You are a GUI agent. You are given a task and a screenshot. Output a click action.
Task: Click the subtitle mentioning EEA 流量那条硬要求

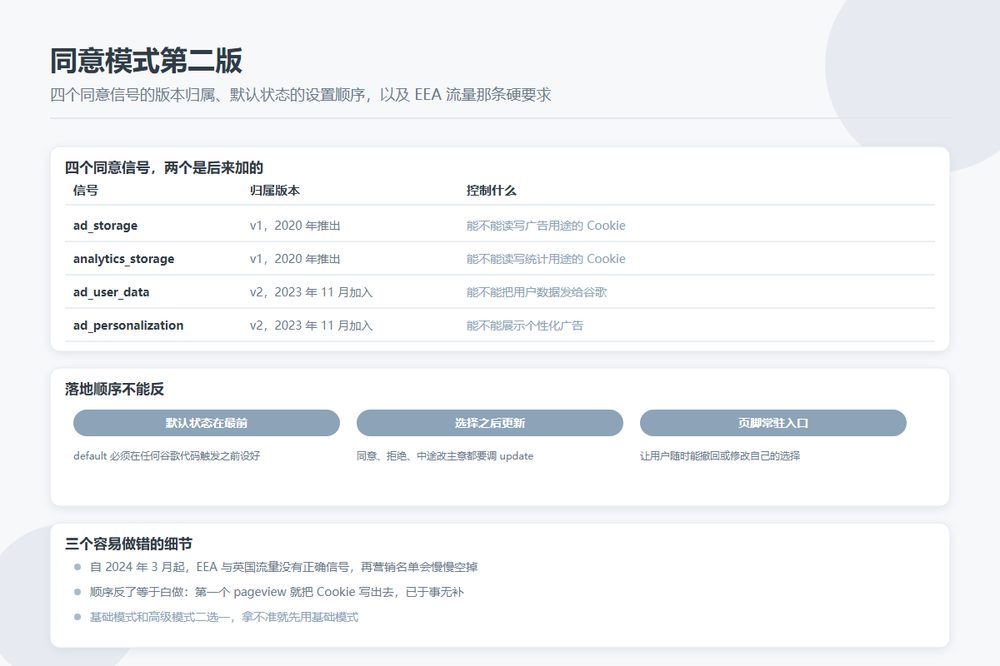tap(300, 95)
